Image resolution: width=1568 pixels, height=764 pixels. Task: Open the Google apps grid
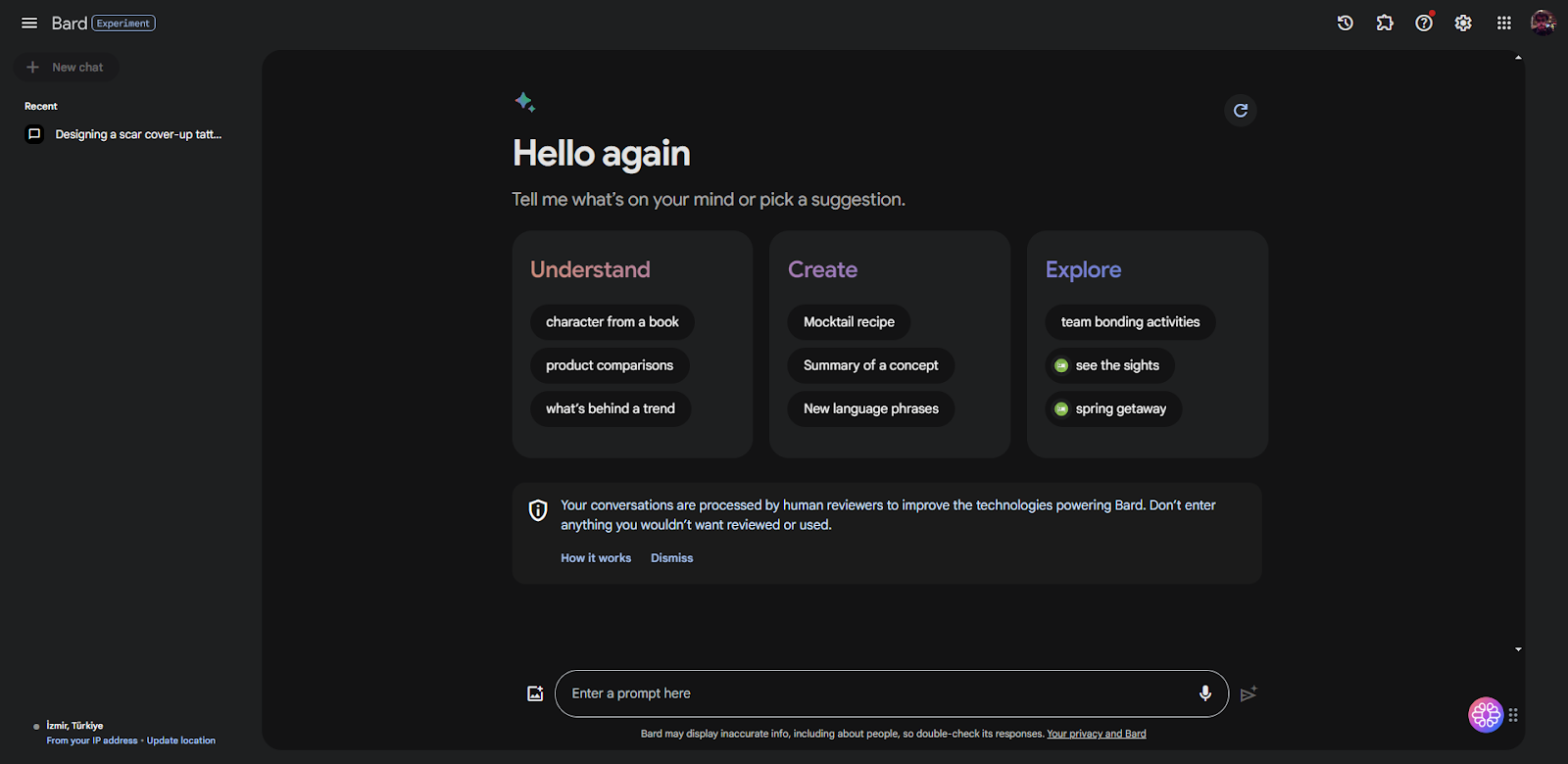(1504, 23)
